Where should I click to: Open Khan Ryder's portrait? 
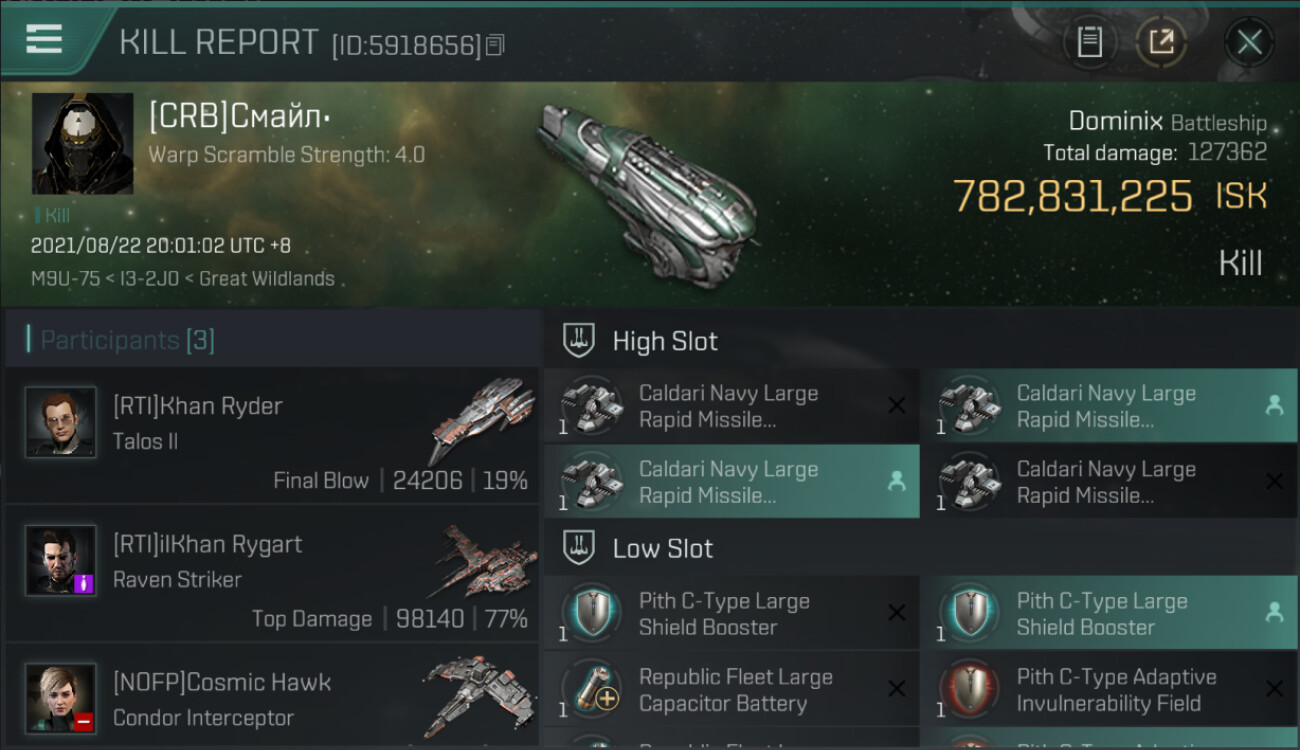[x=61, y=422]
